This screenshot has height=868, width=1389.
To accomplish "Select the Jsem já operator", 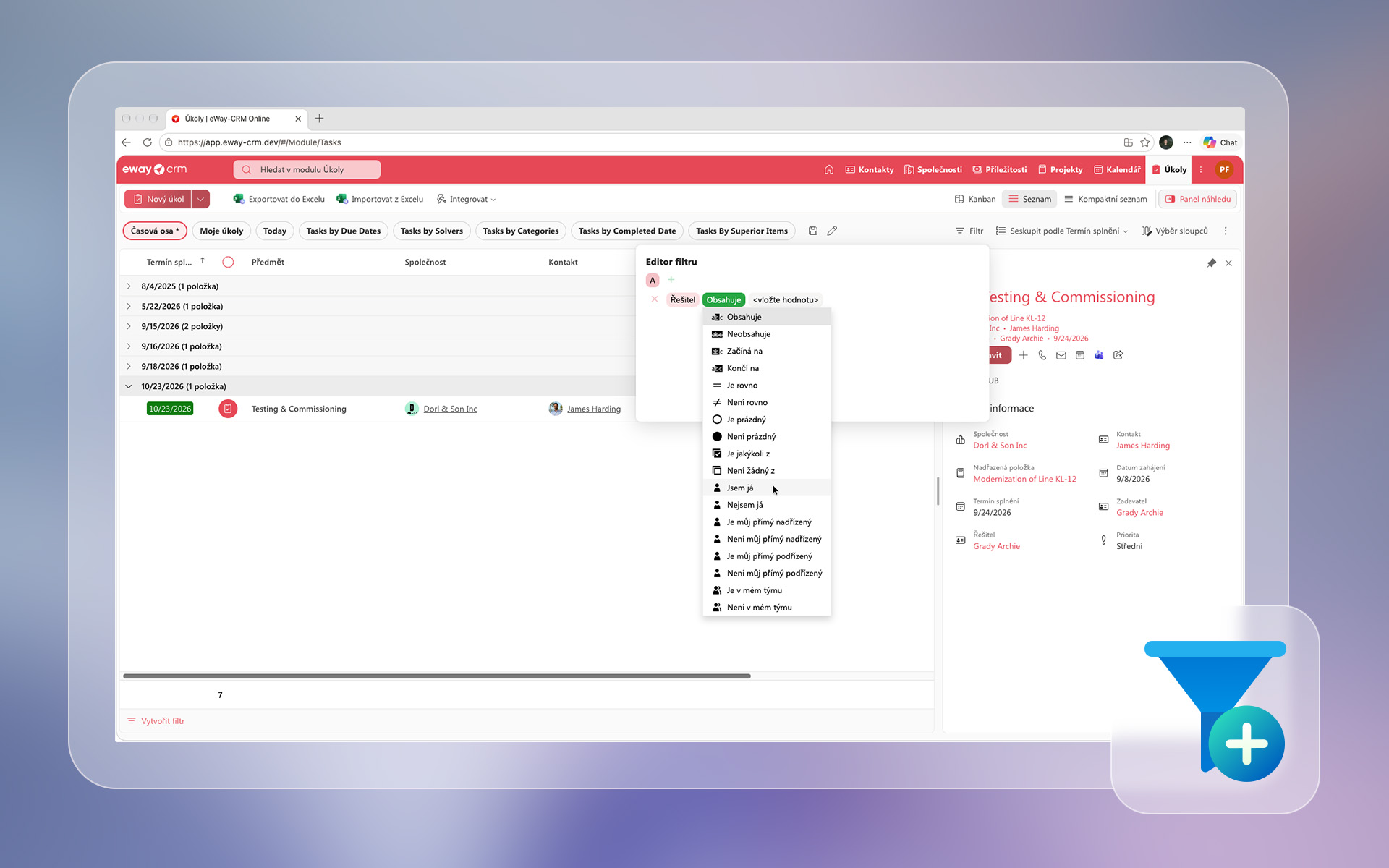I will pos(767,488).
